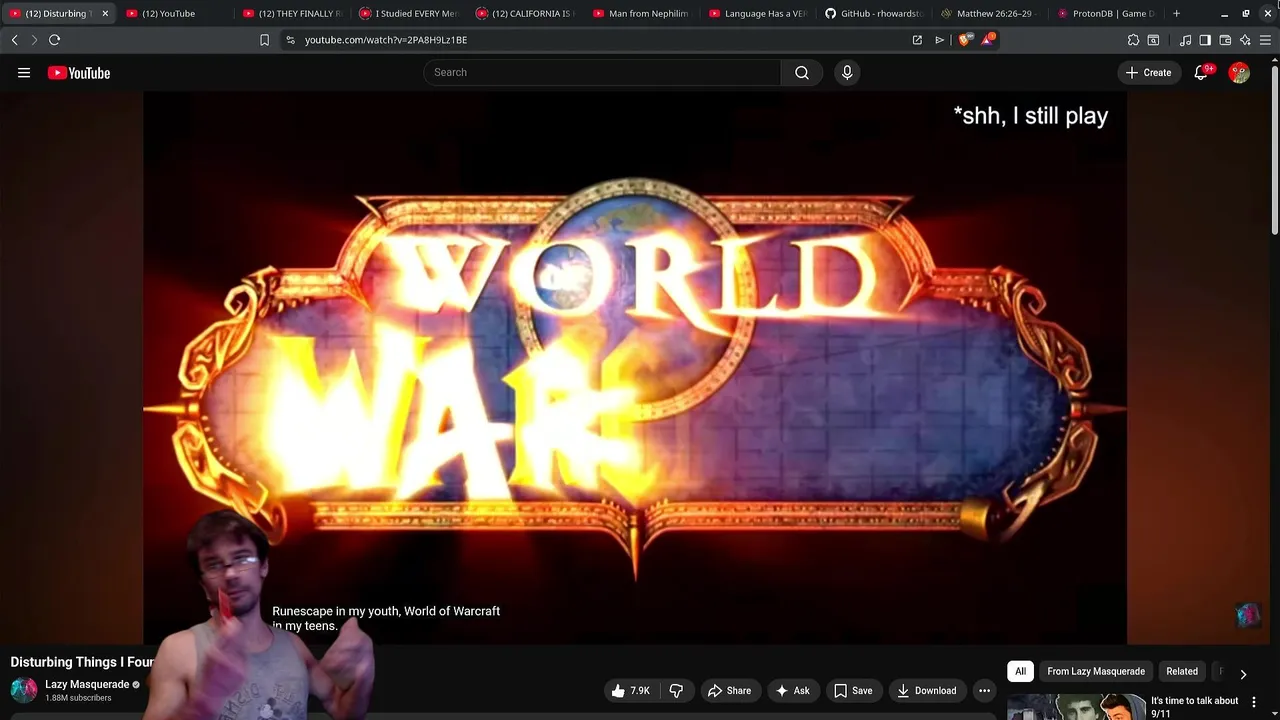The image size is (1280, 720).
Task: Click the Brave Shields lion icon
Action: tap(965, 40)
